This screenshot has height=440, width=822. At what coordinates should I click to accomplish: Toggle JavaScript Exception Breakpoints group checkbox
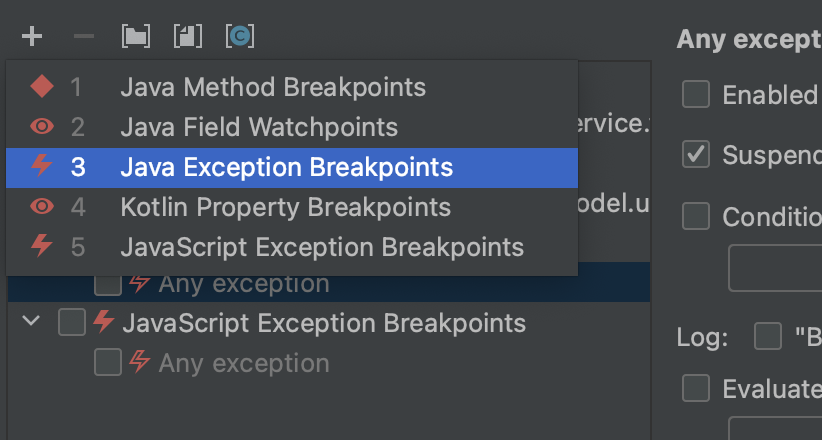[72, 323]
